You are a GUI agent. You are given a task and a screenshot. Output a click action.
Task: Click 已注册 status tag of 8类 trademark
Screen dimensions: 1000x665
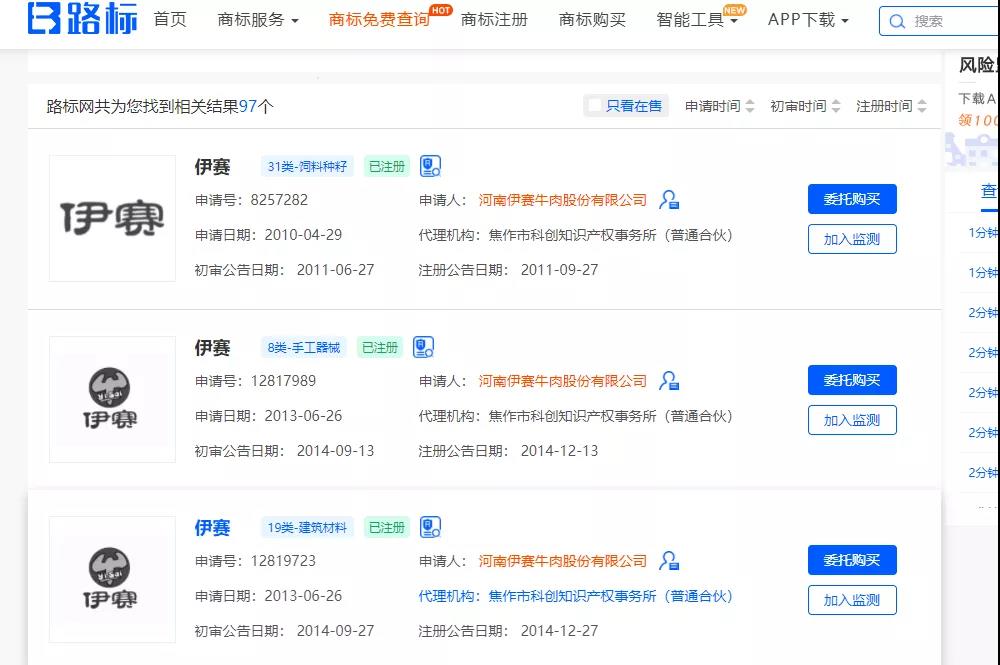click(x=380, y=347)
